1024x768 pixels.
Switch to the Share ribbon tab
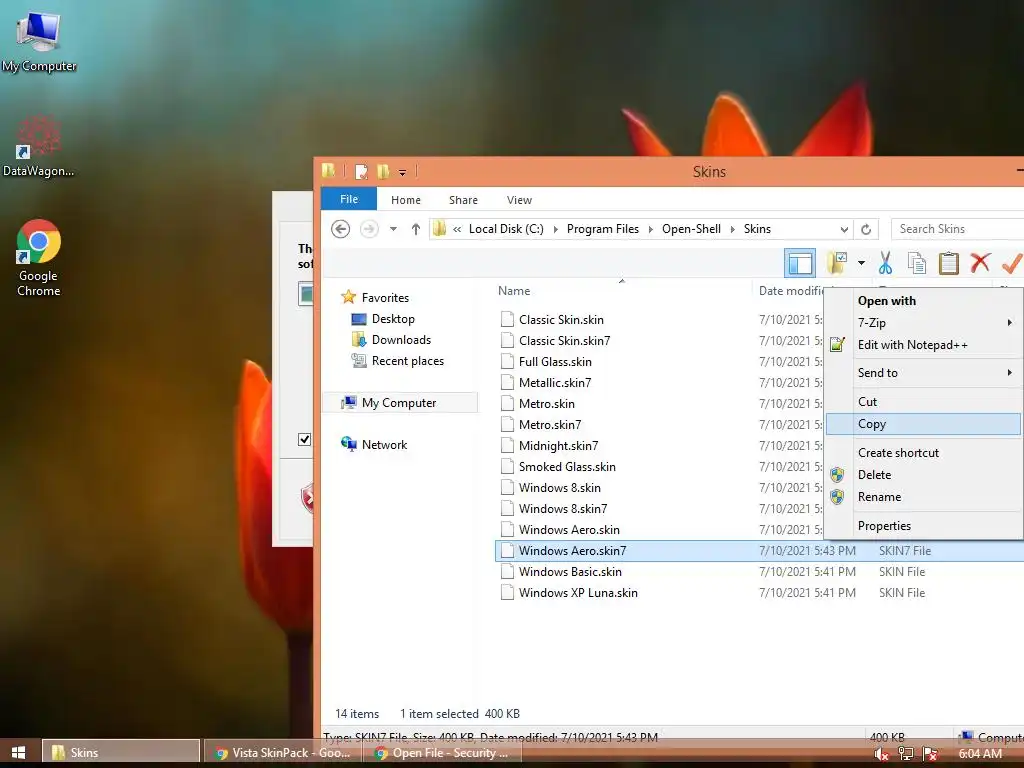click(x=463, y=200)
